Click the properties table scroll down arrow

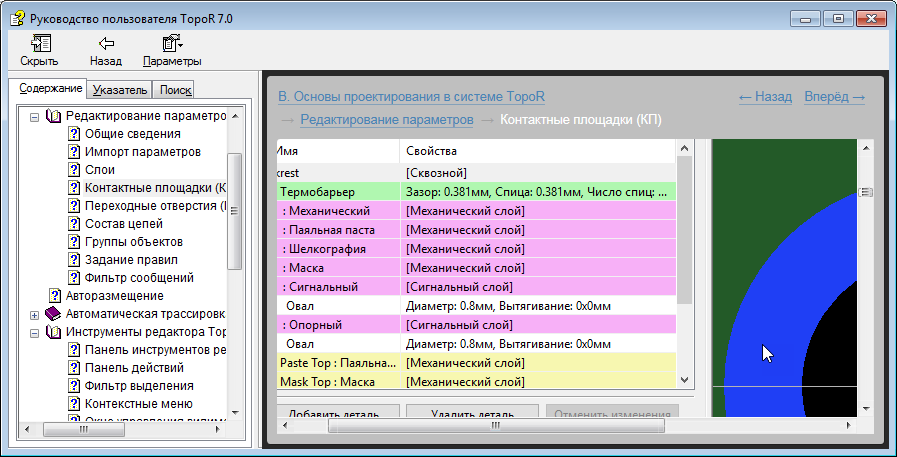tap(685, 380)
